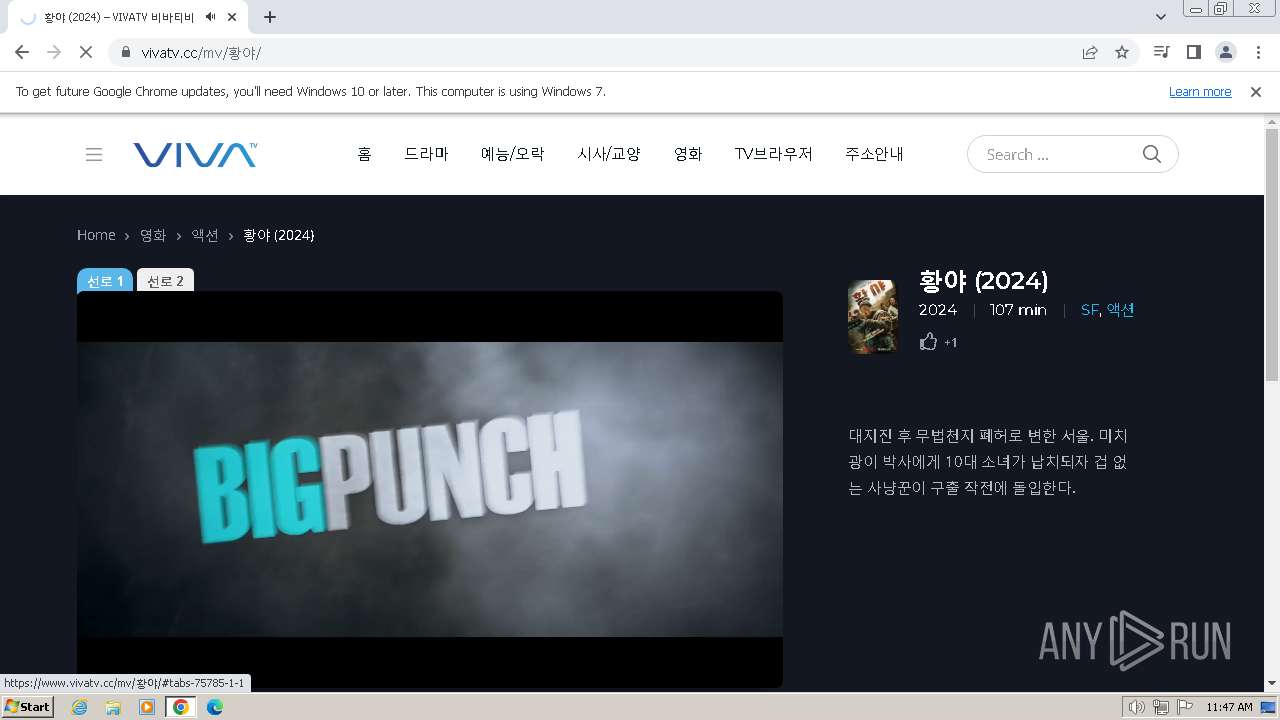Screen dimensions: 1280x720
Task: Open Chrome profile avatar
Action: (1226, 52)
